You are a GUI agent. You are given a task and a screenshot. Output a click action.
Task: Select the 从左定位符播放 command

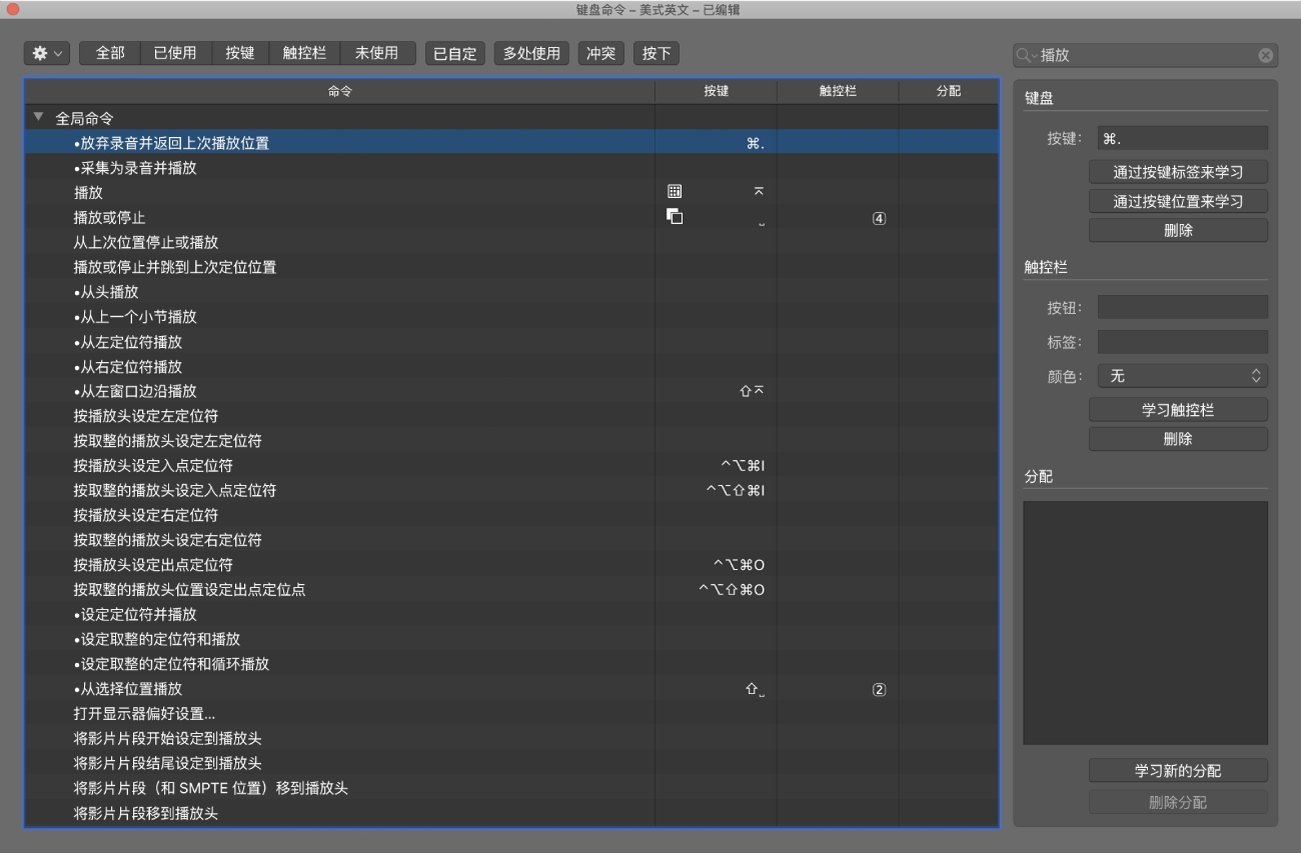click(511, 342)
